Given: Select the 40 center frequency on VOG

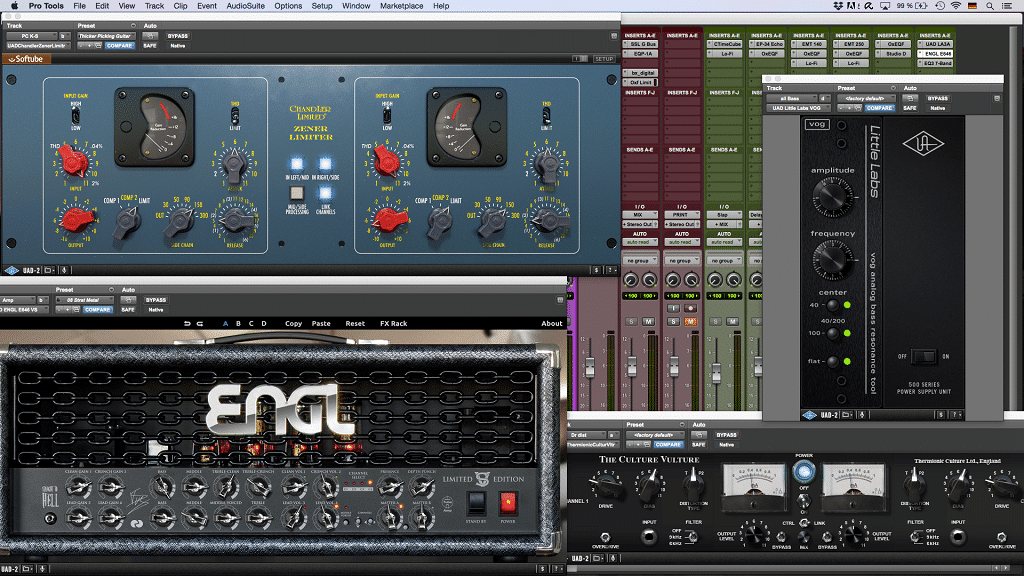Looking at the screenshot, I should point(833,305).
